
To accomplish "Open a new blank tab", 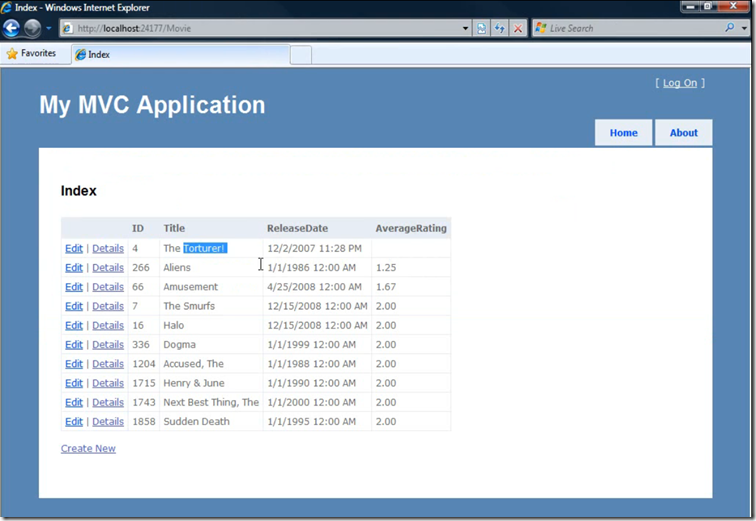I will point(301,55).
